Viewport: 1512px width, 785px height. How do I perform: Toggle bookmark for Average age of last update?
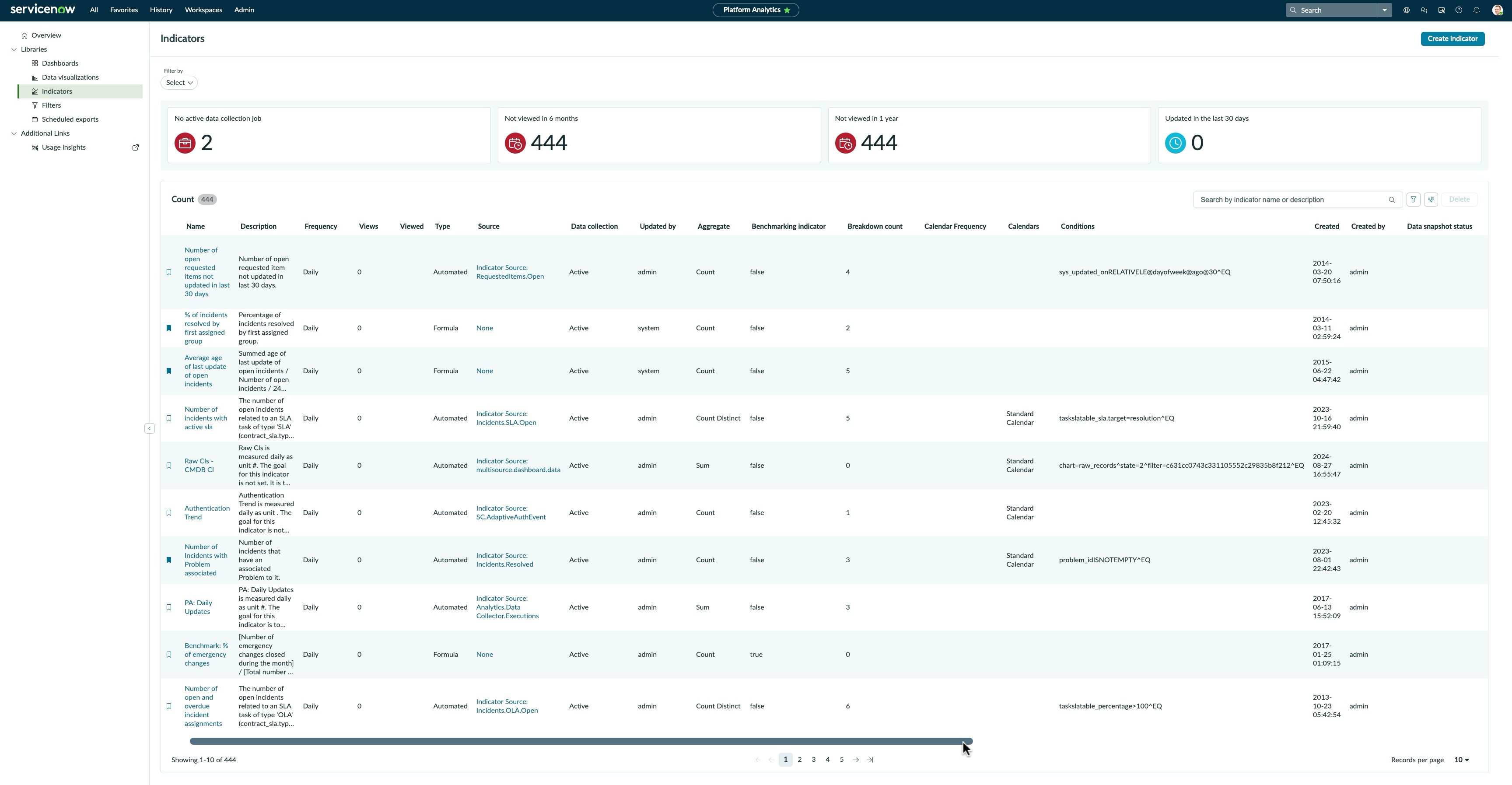tap(169, 371)
